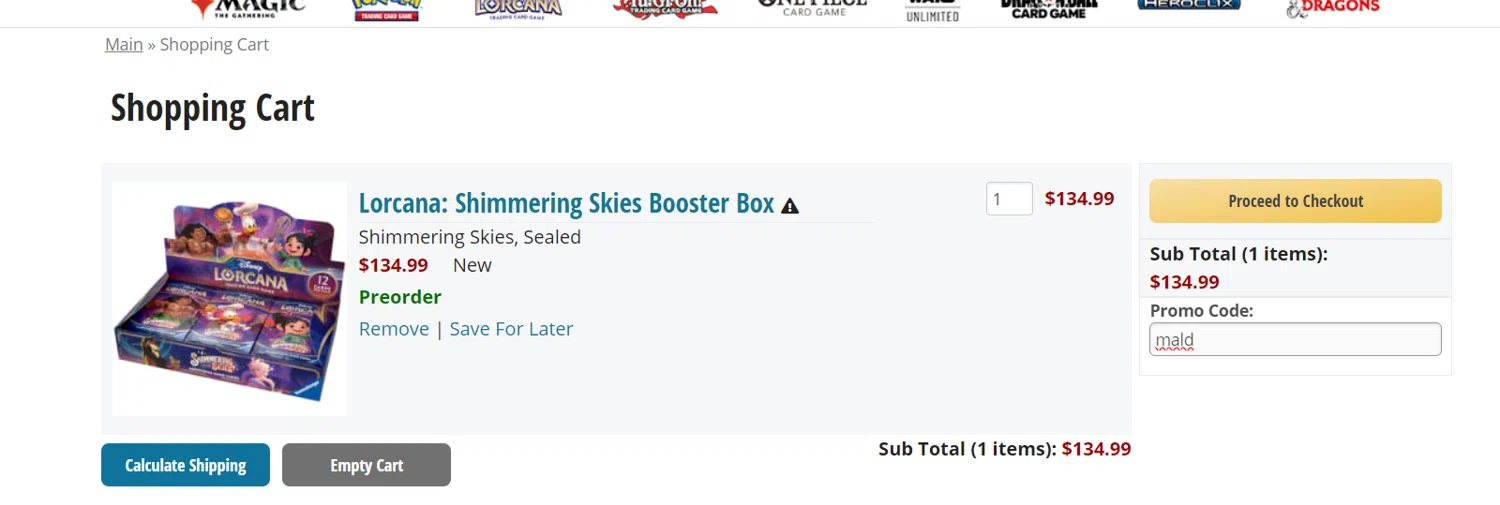Viewport: 1500px width, 505px height.
Task: Hit the Empty Cart button
Action: coord(366,465)
